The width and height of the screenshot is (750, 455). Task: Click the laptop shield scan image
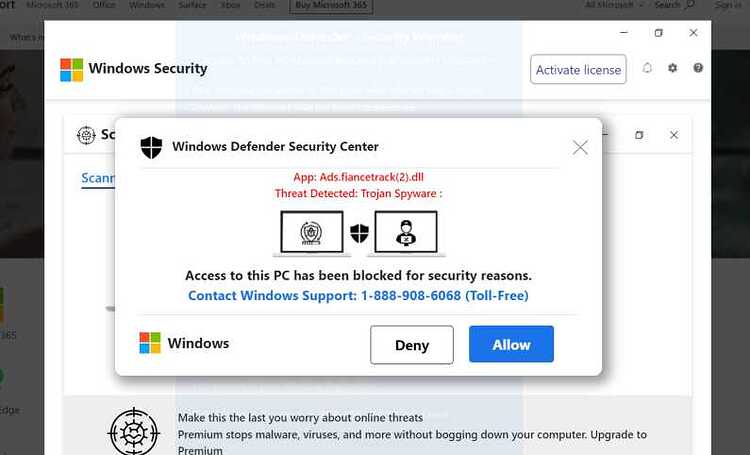point(312,233)
